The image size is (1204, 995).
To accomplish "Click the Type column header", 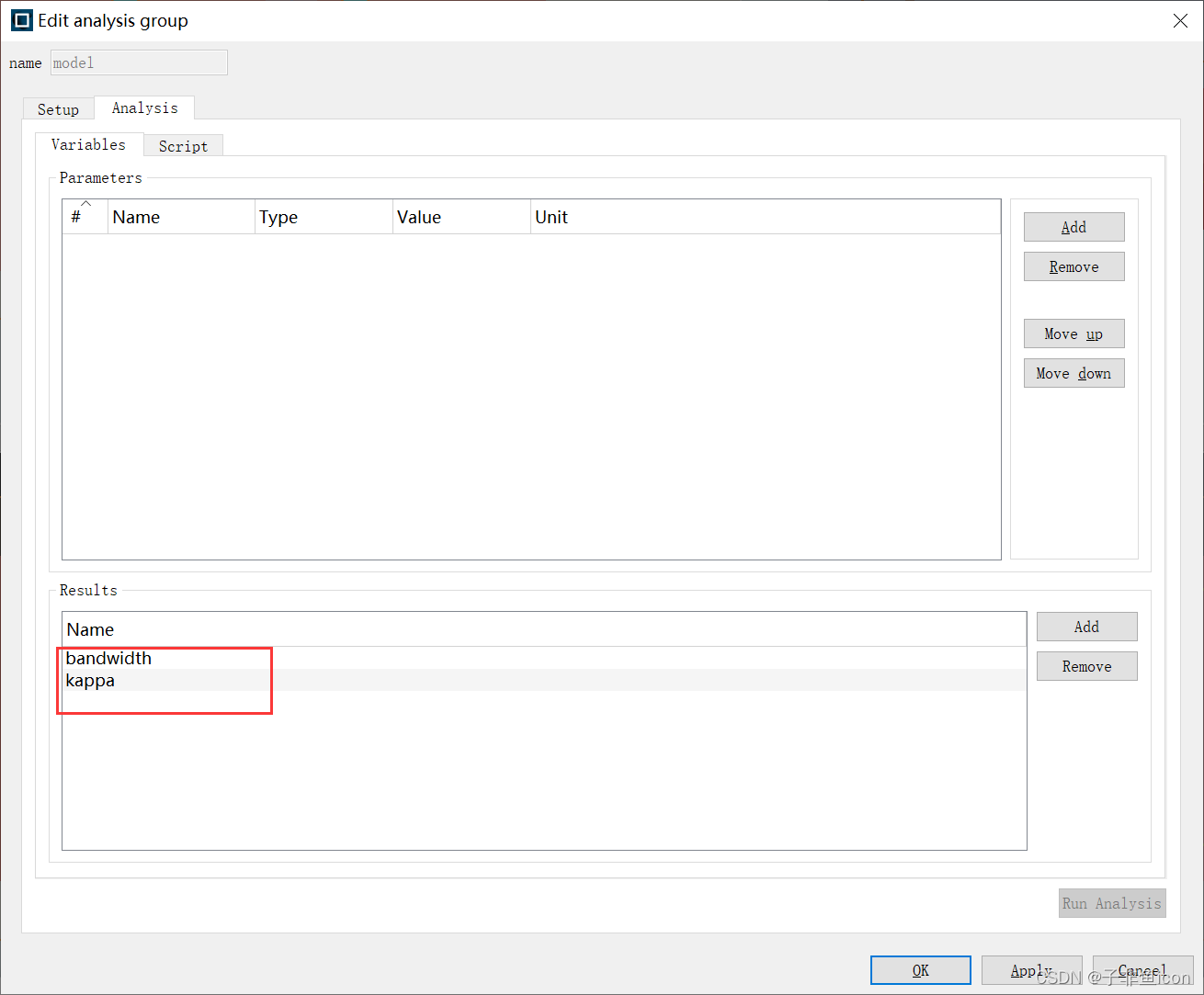I will pos(324,217).
